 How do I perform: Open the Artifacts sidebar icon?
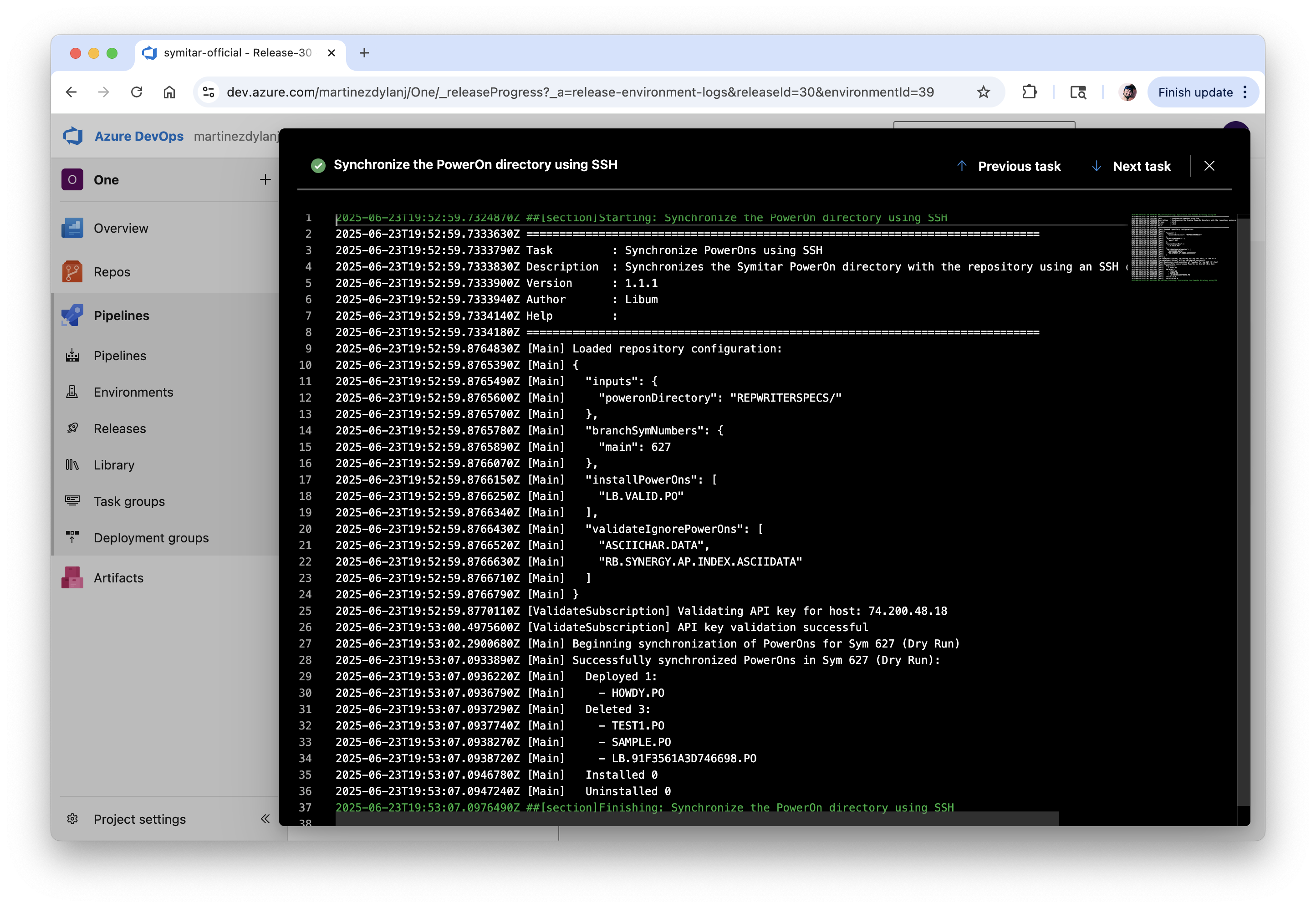(x=72, y=577)
